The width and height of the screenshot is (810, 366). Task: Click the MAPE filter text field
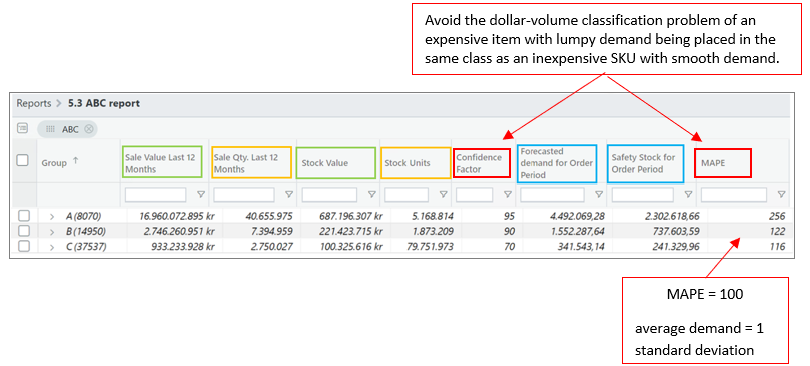pos(734,195)
